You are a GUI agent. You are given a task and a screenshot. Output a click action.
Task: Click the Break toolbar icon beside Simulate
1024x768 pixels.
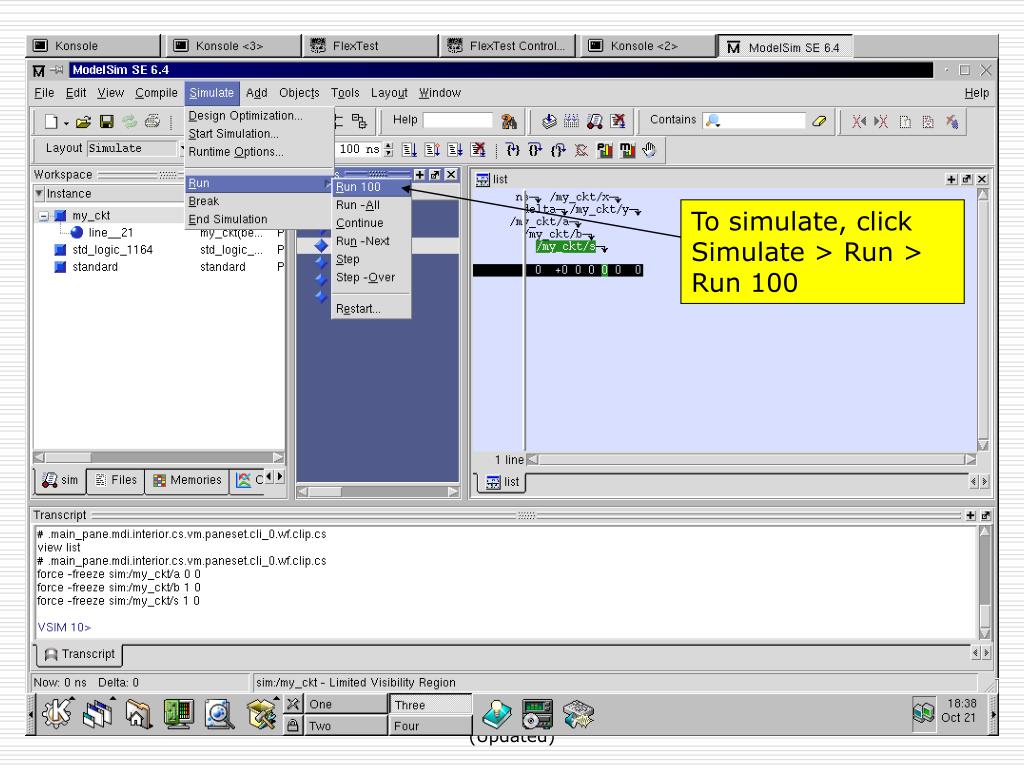[x=618, y=121]
